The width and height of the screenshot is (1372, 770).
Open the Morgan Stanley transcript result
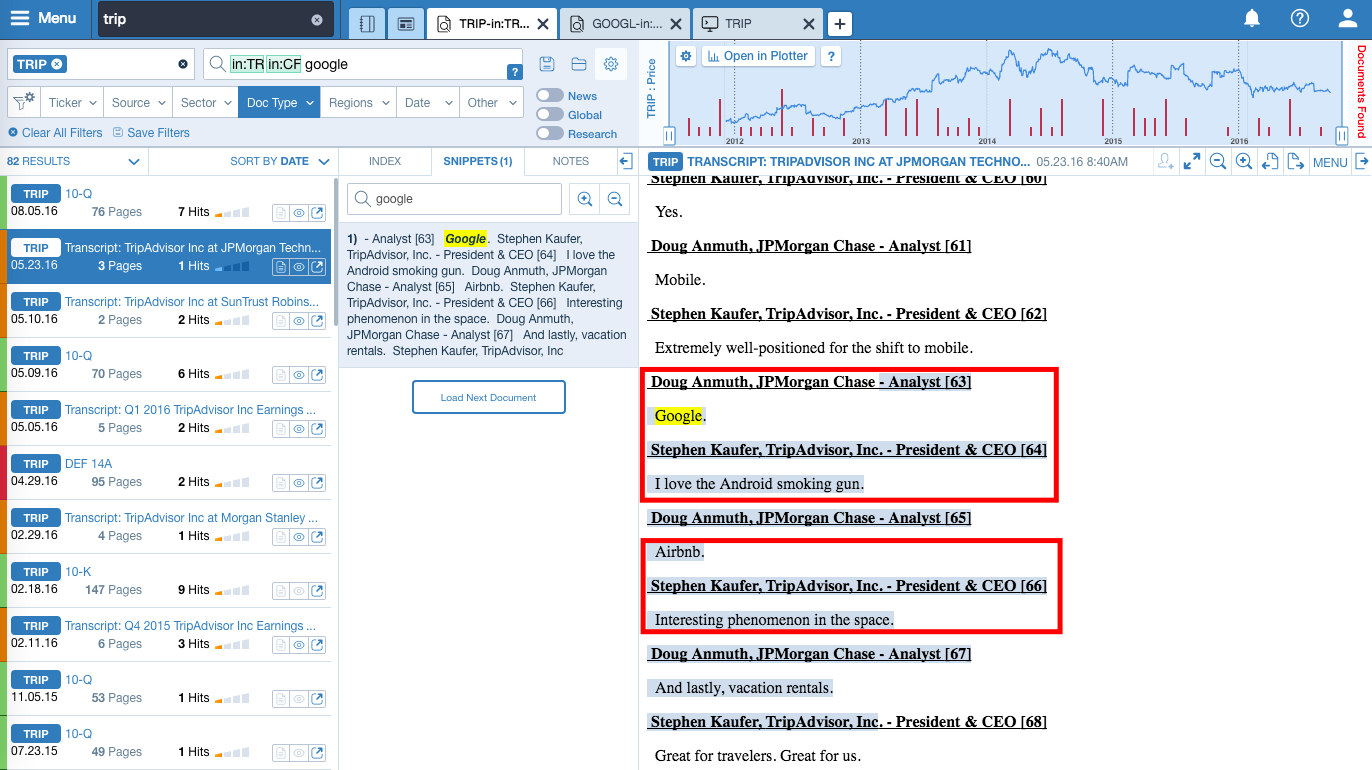(x=191, y=518)
